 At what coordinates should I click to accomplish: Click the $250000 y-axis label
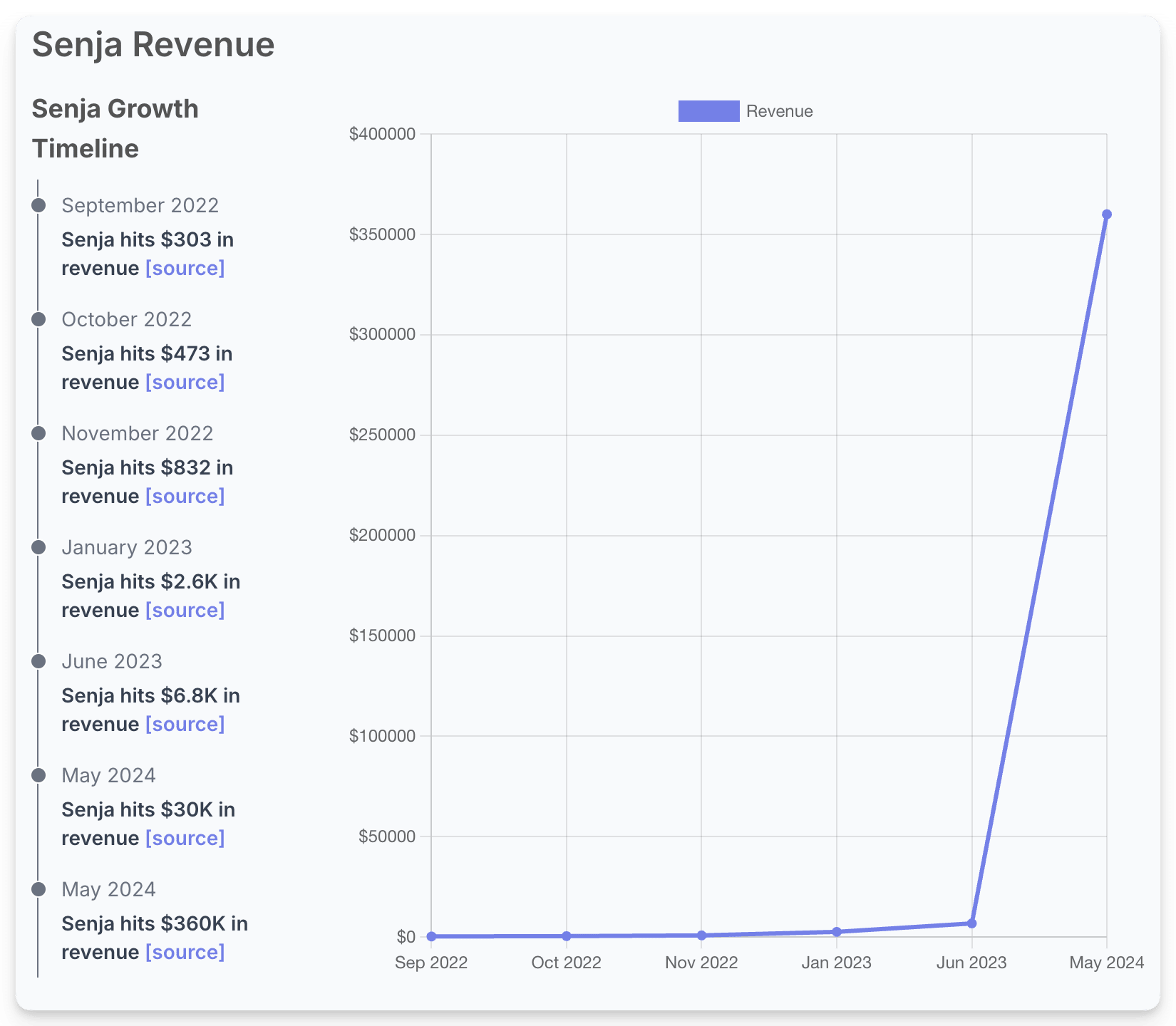pyautogui.click(x=382, y=435)
